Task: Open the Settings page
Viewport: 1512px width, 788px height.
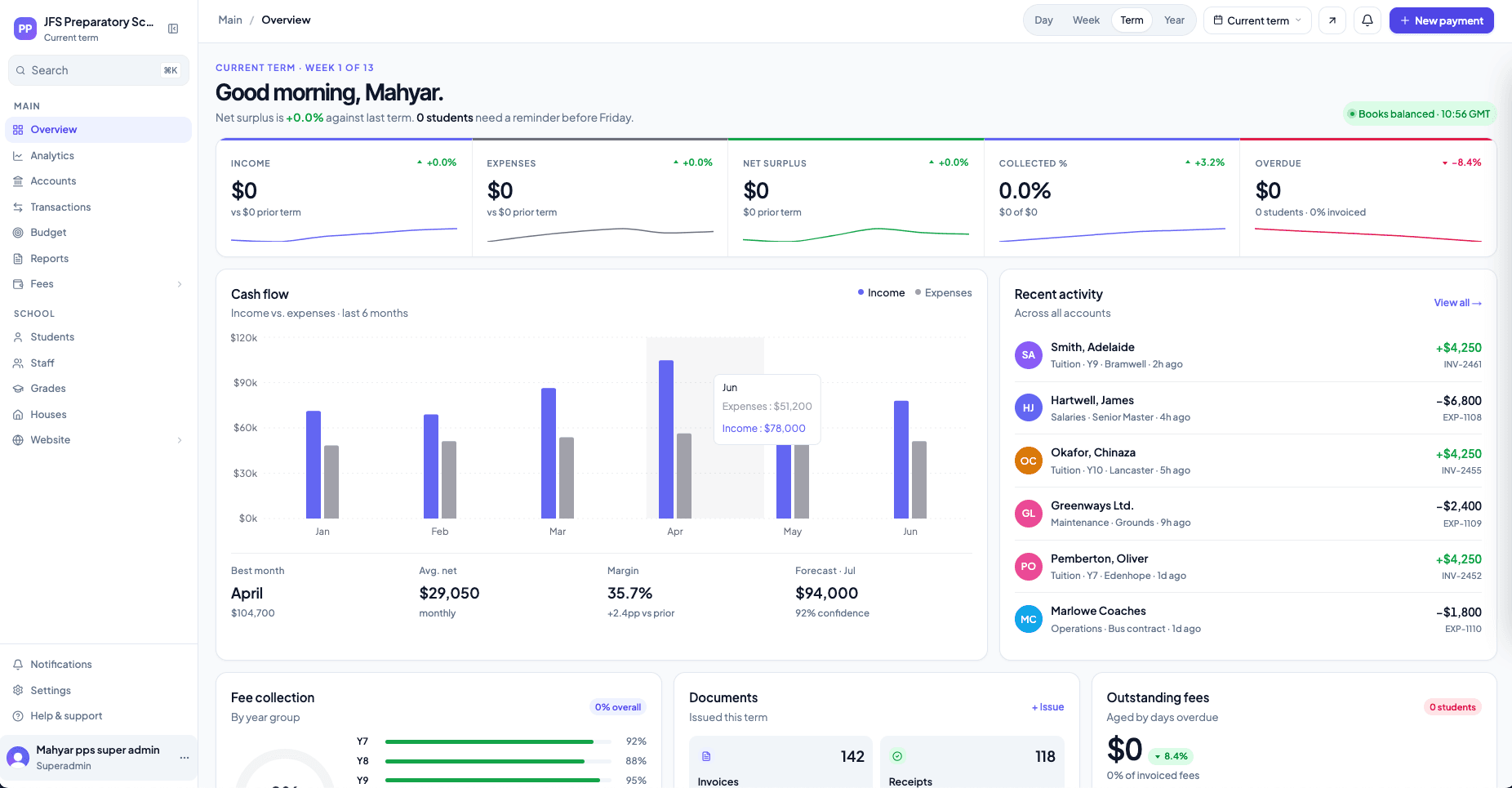Action: point(99,691)
